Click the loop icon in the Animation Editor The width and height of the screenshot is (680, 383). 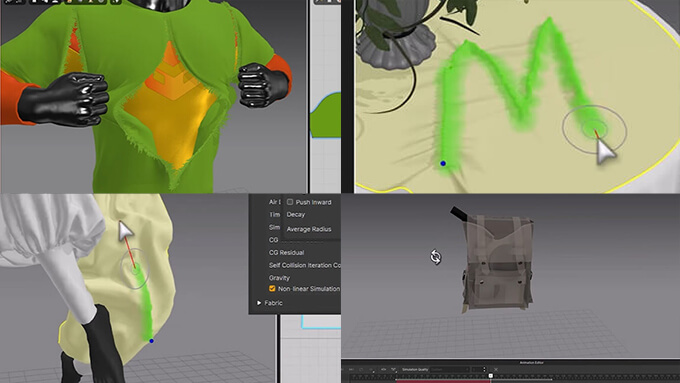(361, 370)
